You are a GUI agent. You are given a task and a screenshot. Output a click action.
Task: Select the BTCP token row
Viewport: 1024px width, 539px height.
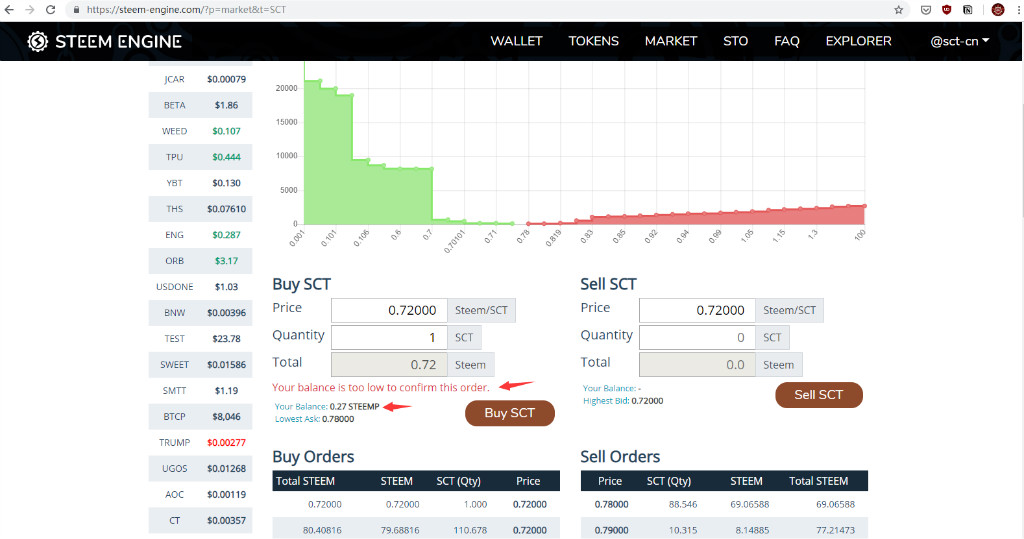pos(200,416)
